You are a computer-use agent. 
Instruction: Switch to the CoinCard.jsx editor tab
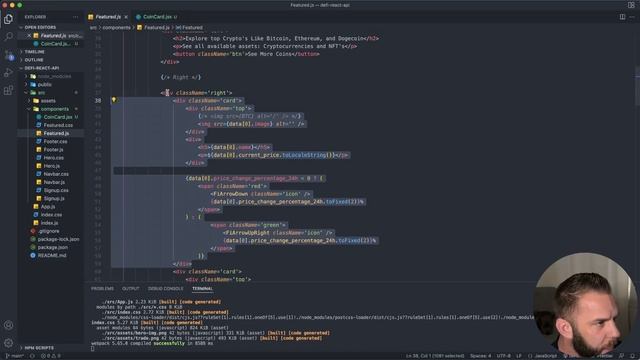[157, 17]
